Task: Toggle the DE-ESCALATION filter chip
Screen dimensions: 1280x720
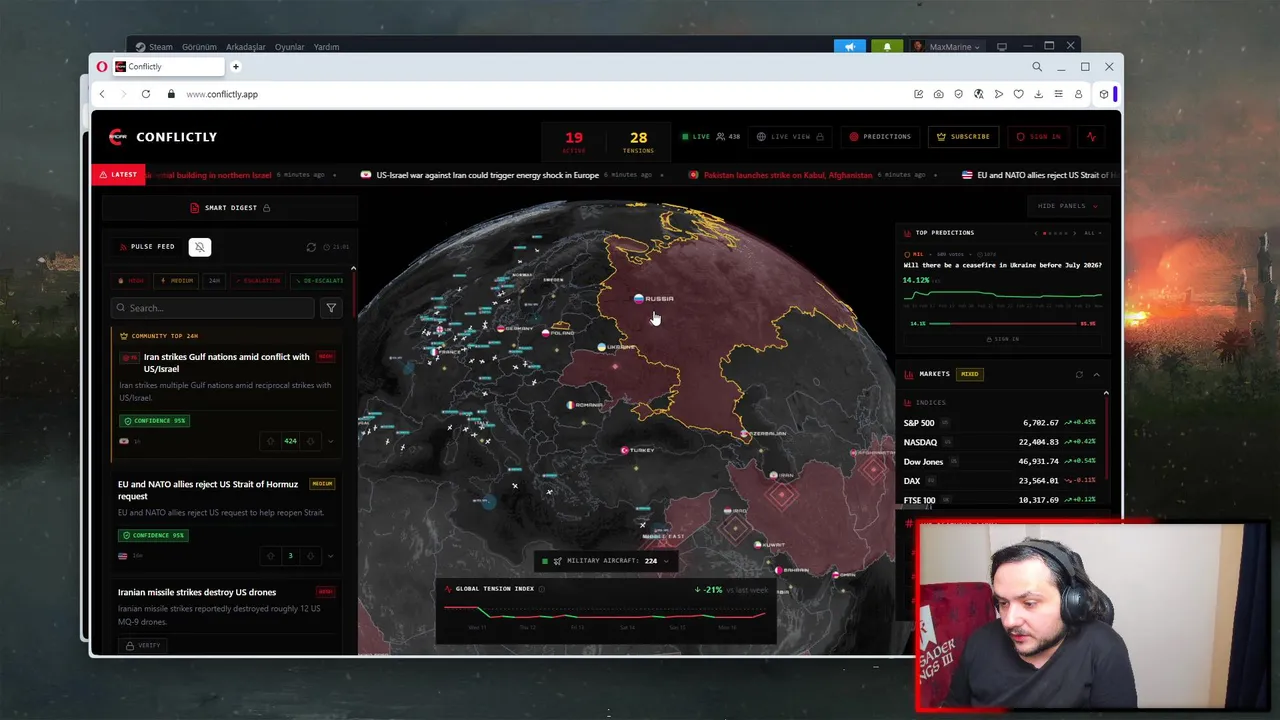Action: pos(319,281)
